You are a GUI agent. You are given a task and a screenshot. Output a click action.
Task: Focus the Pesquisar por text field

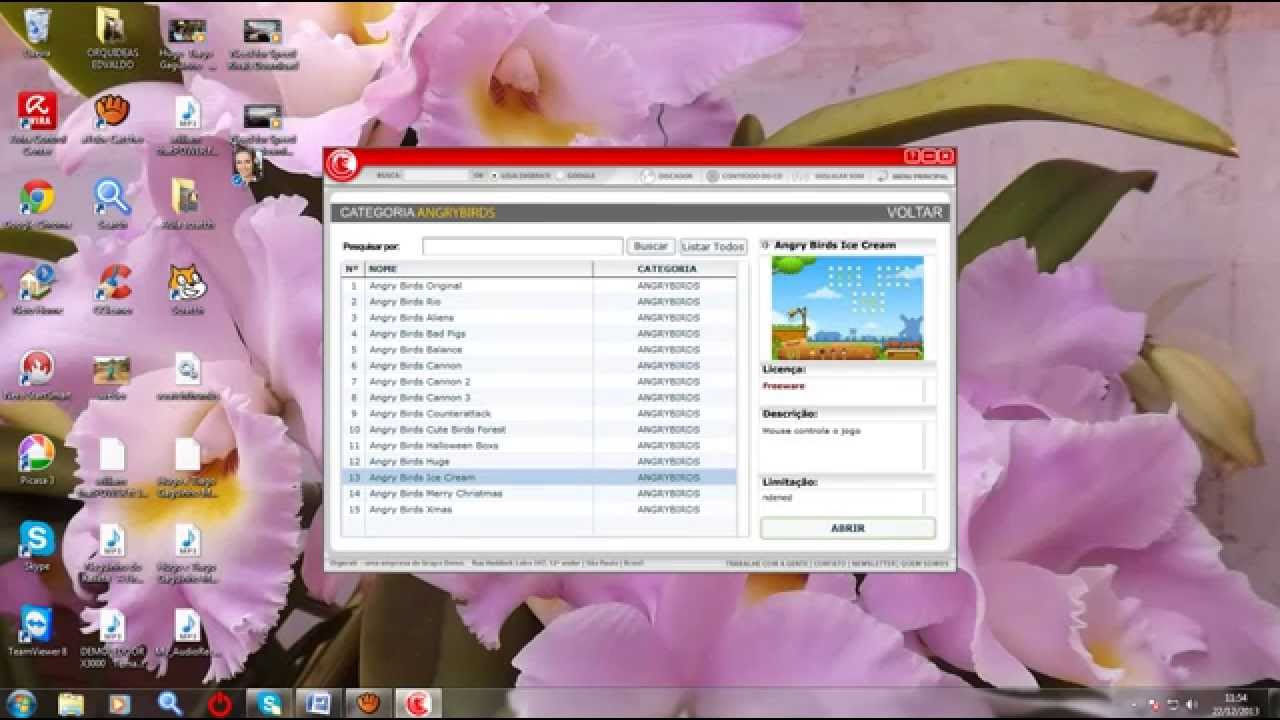coord(522,246)
